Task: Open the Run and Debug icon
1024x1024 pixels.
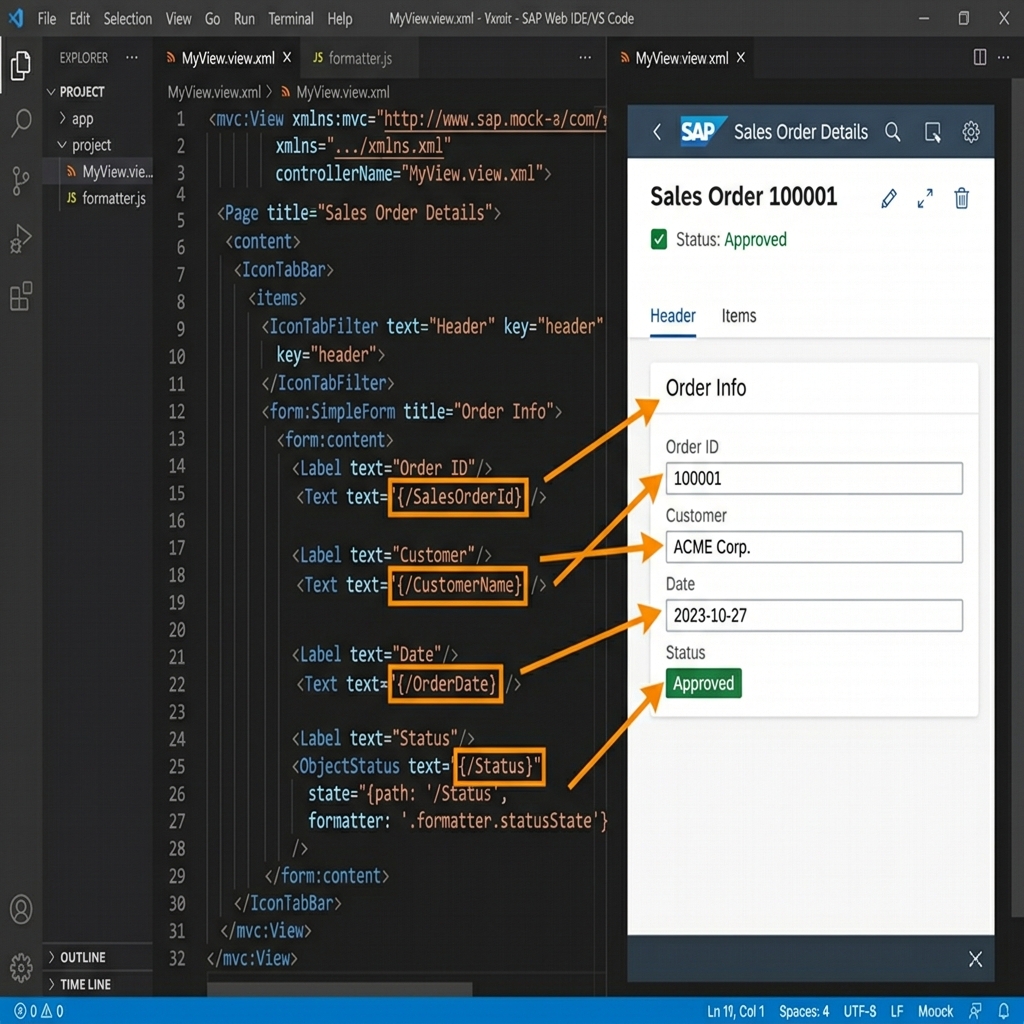Action: click(21, 238)
